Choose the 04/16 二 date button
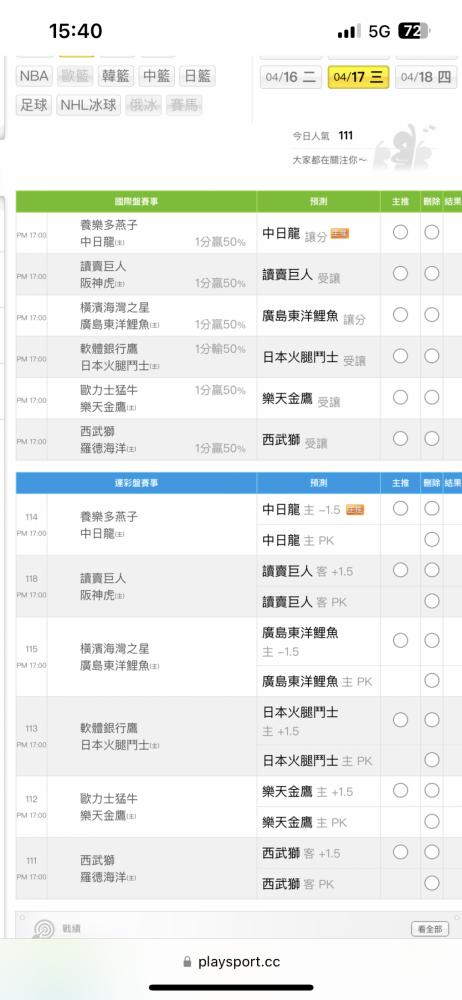 (290, 77)
